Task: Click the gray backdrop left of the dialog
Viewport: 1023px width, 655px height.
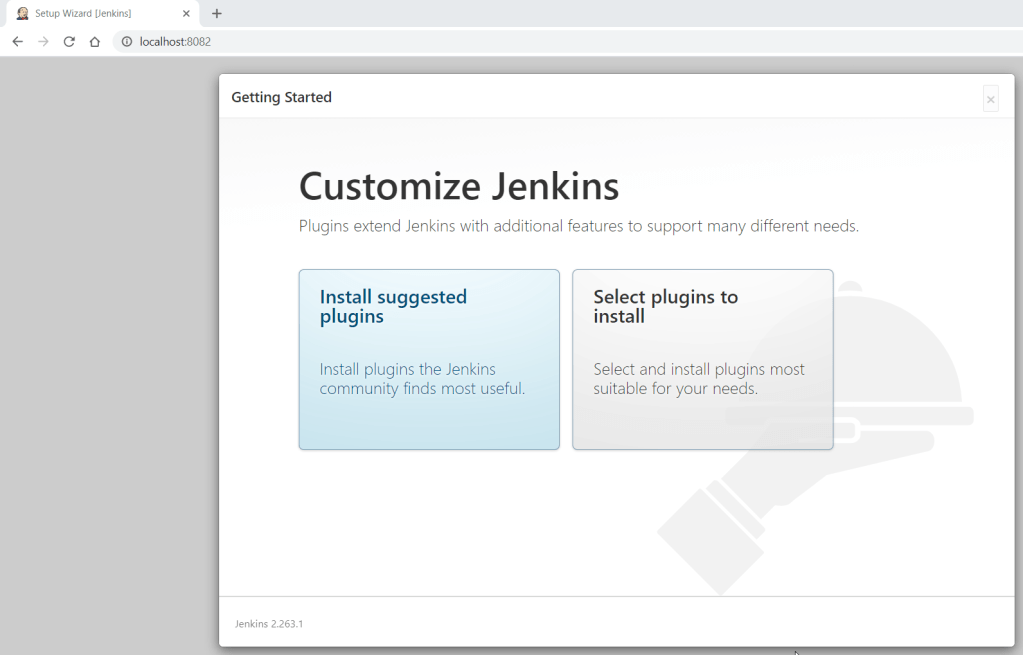Action: click(108, 350)
